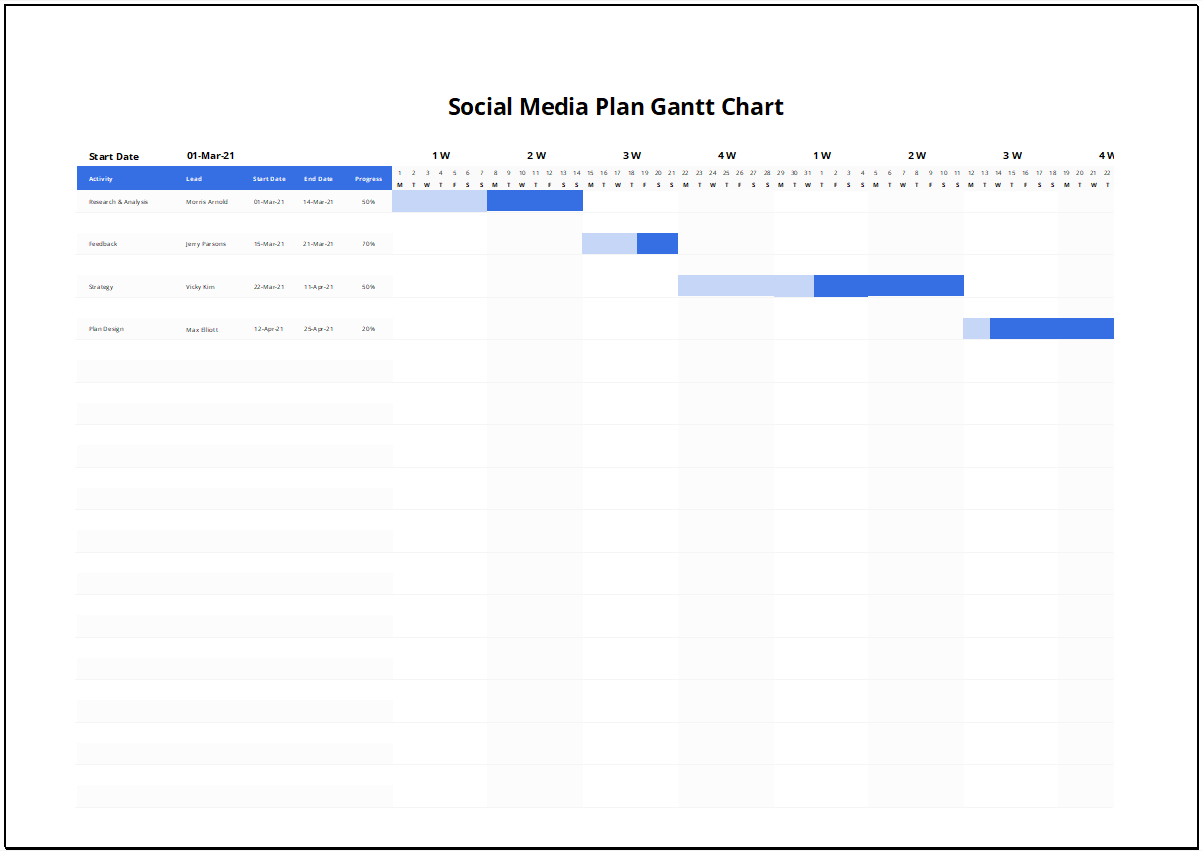This screenshot has width=1202, height=851.
Task: Click the Feedback activity cell
Action: tap(103, 244)
